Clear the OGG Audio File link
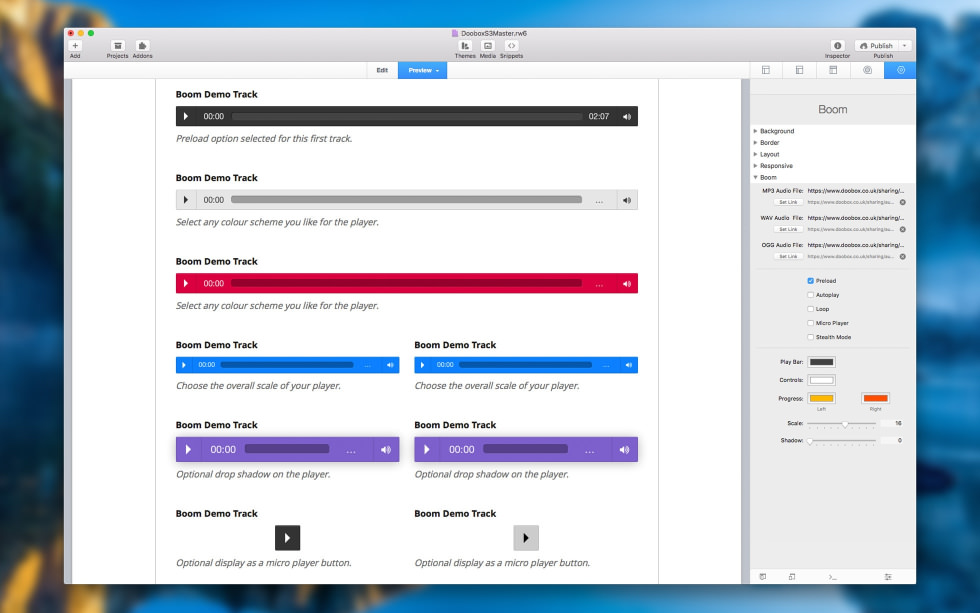 tap(902, 257)
